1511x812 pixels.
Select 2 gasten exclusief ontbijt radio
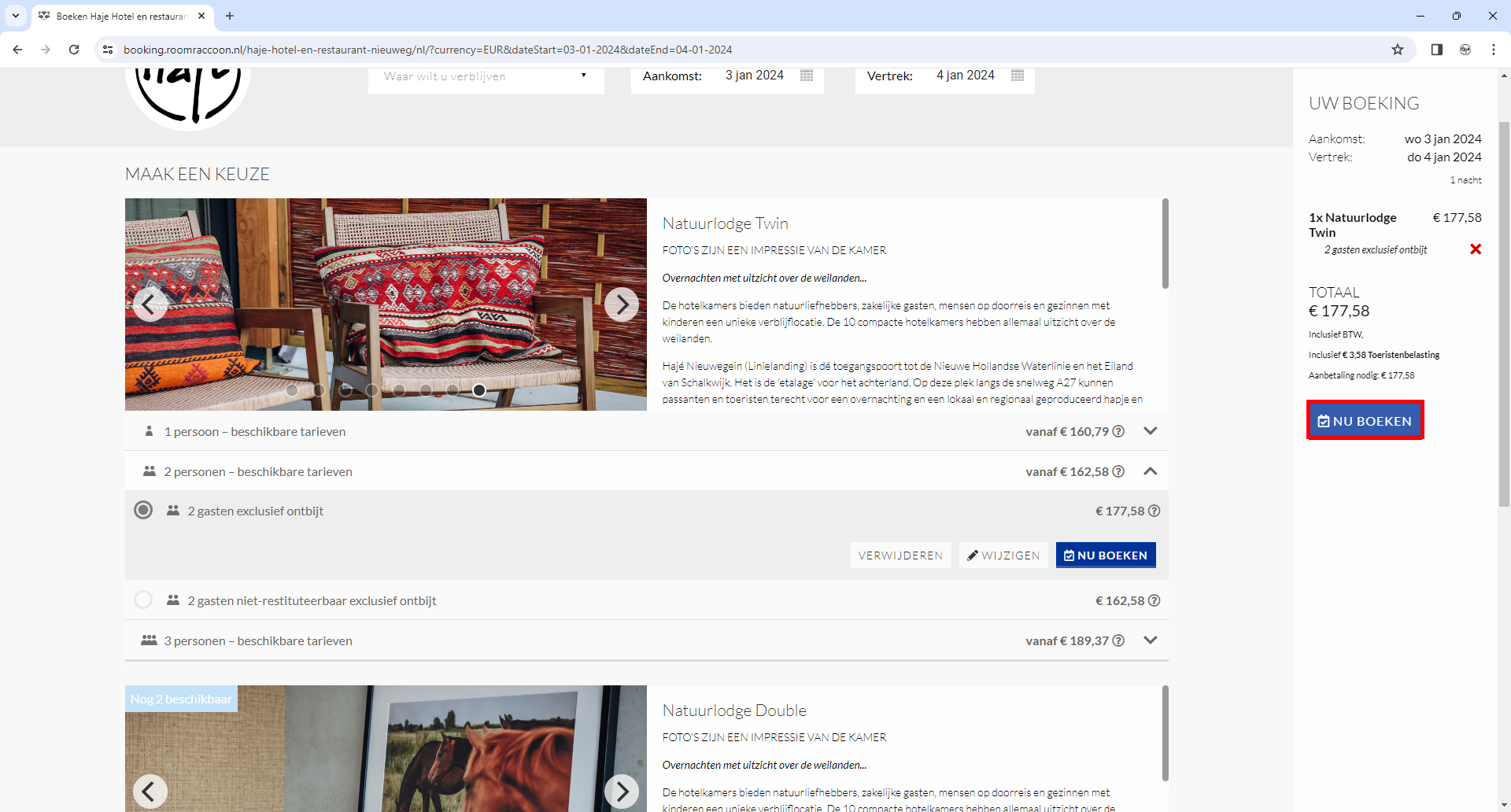pos(143,511)
